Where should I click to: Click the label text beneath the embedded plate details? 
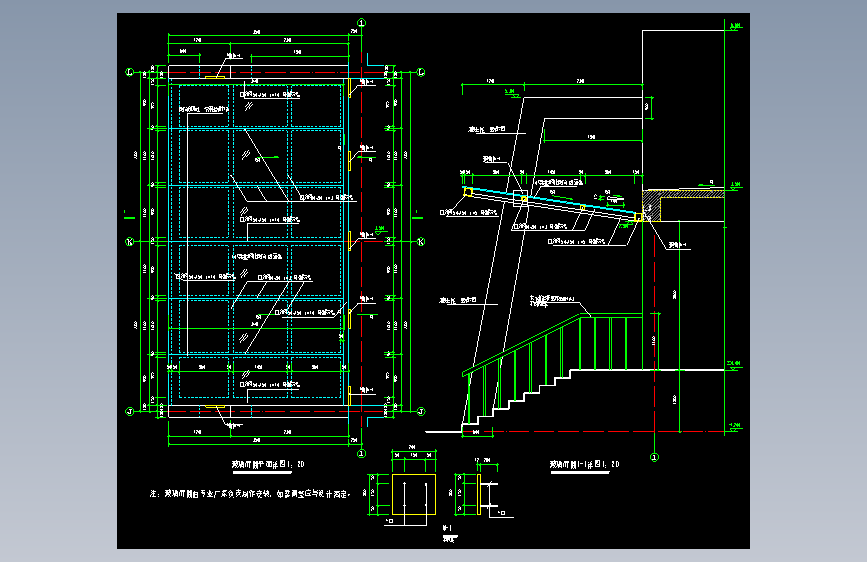449,533
